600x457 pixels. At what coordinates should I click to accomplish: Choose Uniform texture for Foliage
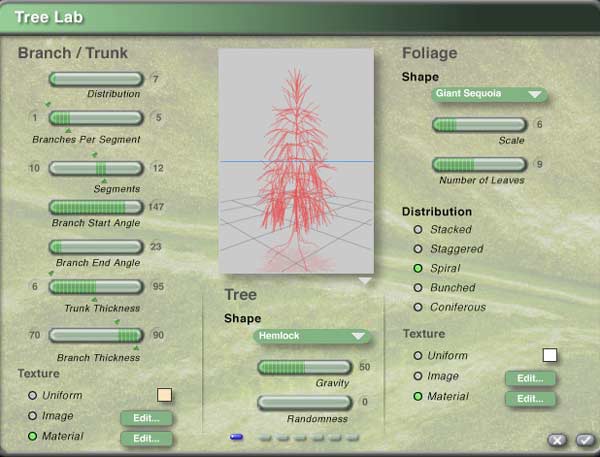(417, 356)
